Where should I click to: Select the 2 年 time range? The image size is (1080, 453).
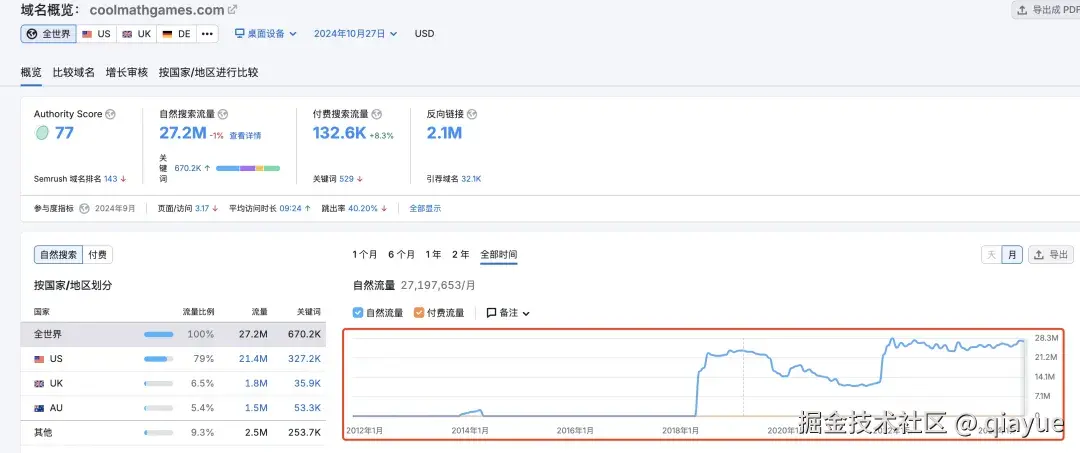click(x=461, y=255)
